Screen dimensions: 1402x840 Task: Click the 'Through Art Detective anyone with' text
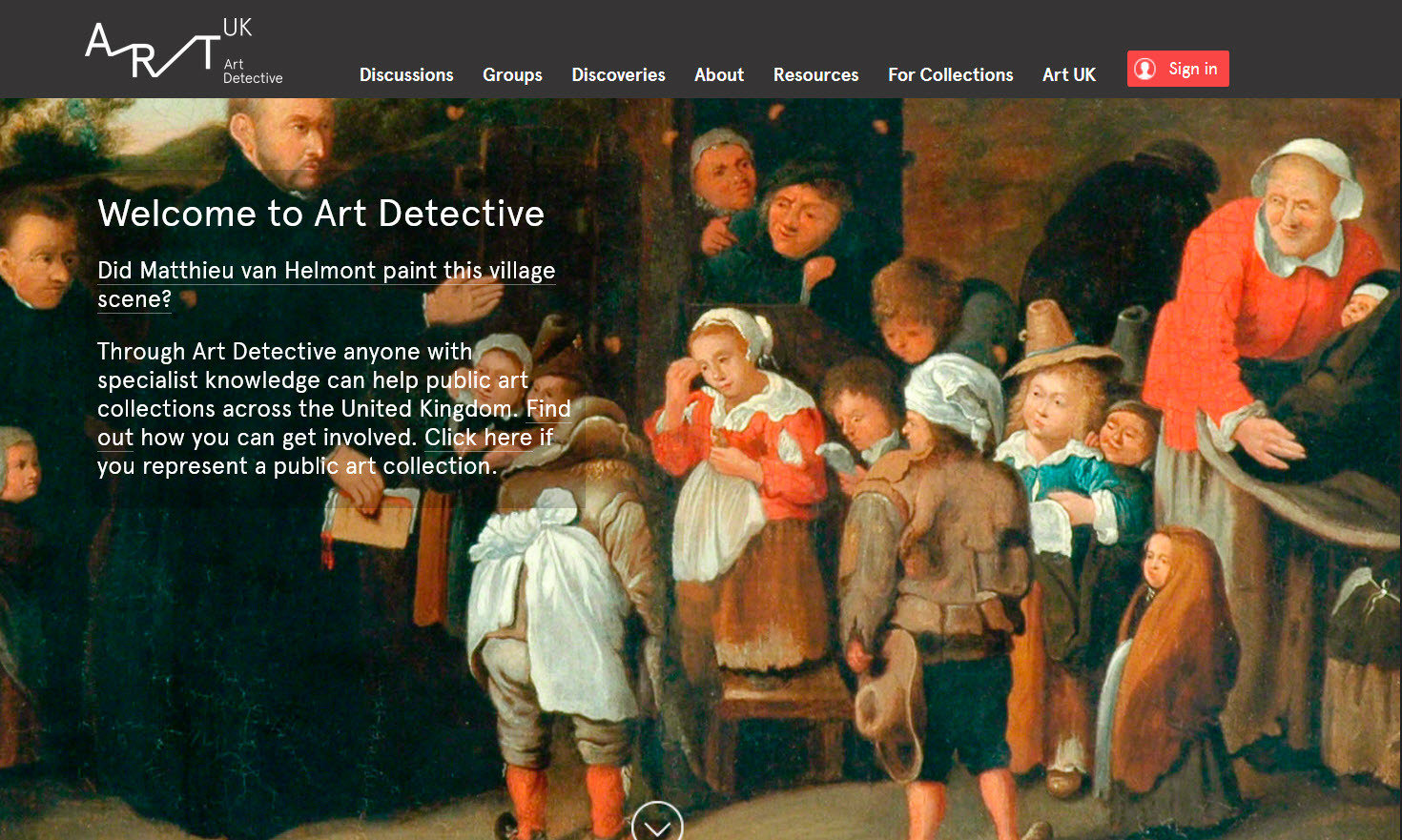pyautogui.click(x=285, y=352)
